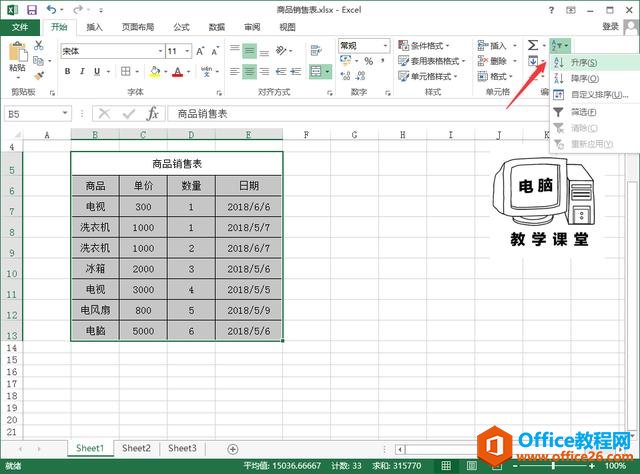Toggle Underline formatting
Viewport: 640px width, 474px height.
97,71
